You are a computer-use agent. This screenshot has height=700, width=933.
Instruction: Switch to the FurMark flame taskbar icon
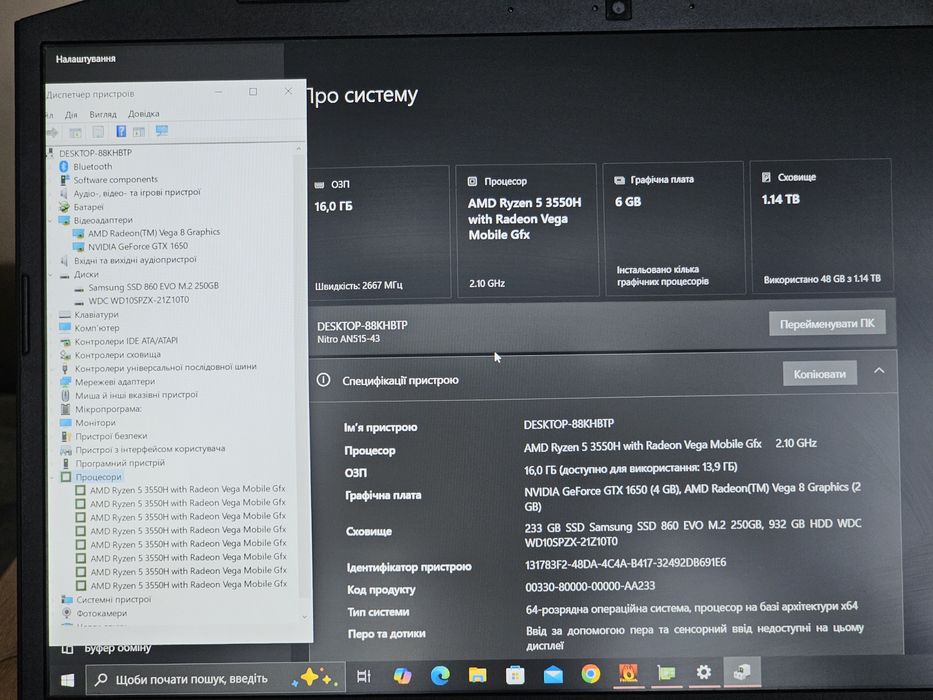(628, 673)
